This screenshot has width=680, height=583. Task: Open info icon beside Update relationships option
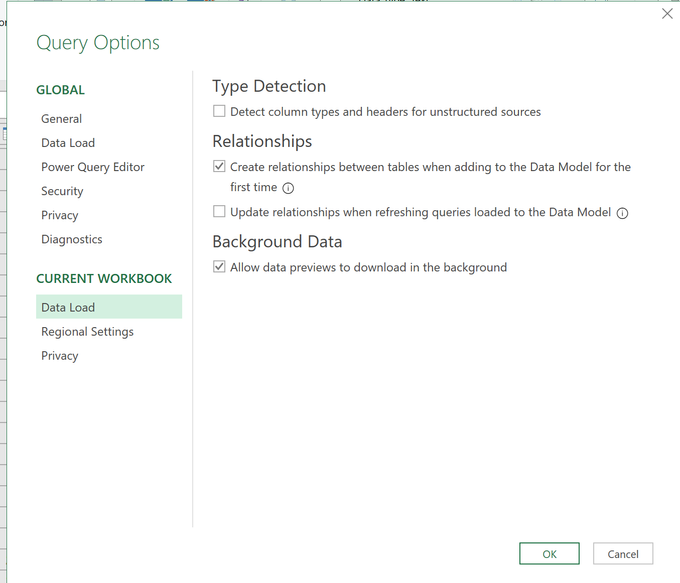click(x=622, y=213)
